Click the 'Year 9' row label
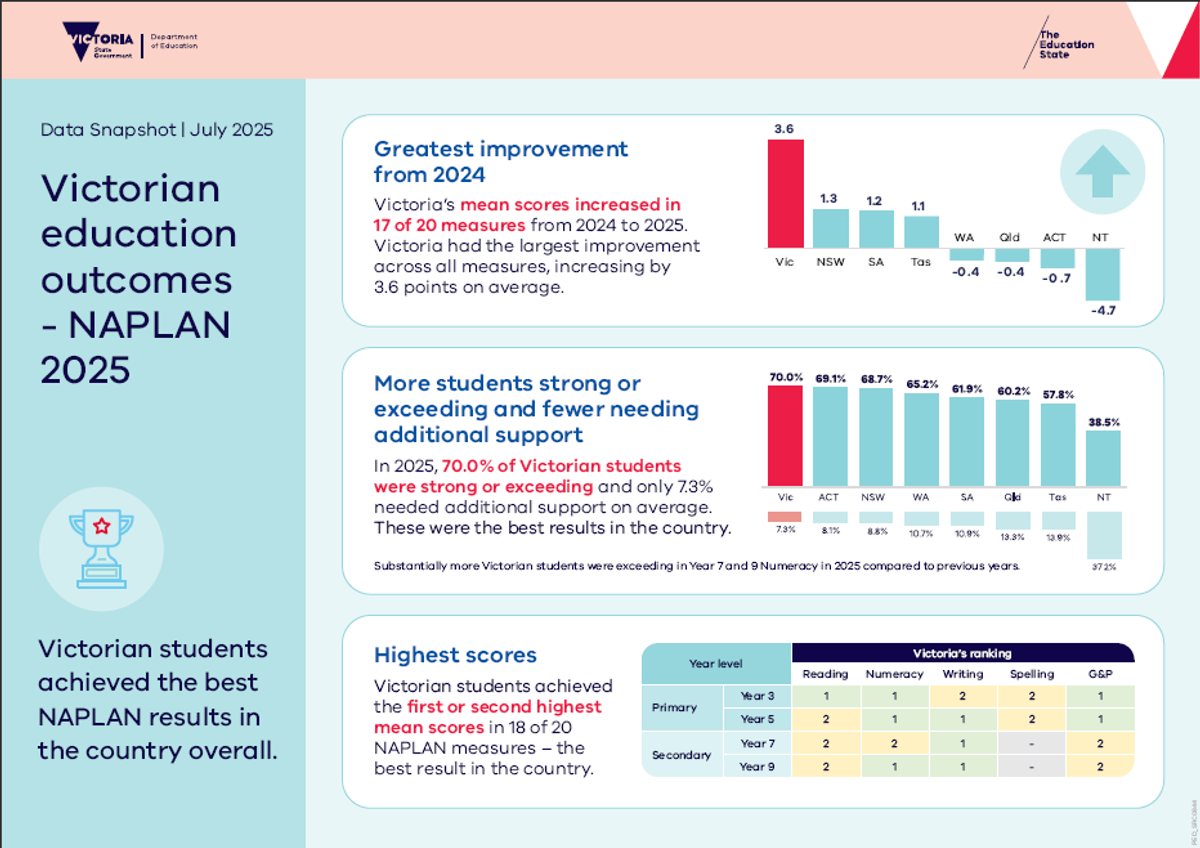Image resolution: width=1200 pixels, height=848 pixels. tap(757, 766)
